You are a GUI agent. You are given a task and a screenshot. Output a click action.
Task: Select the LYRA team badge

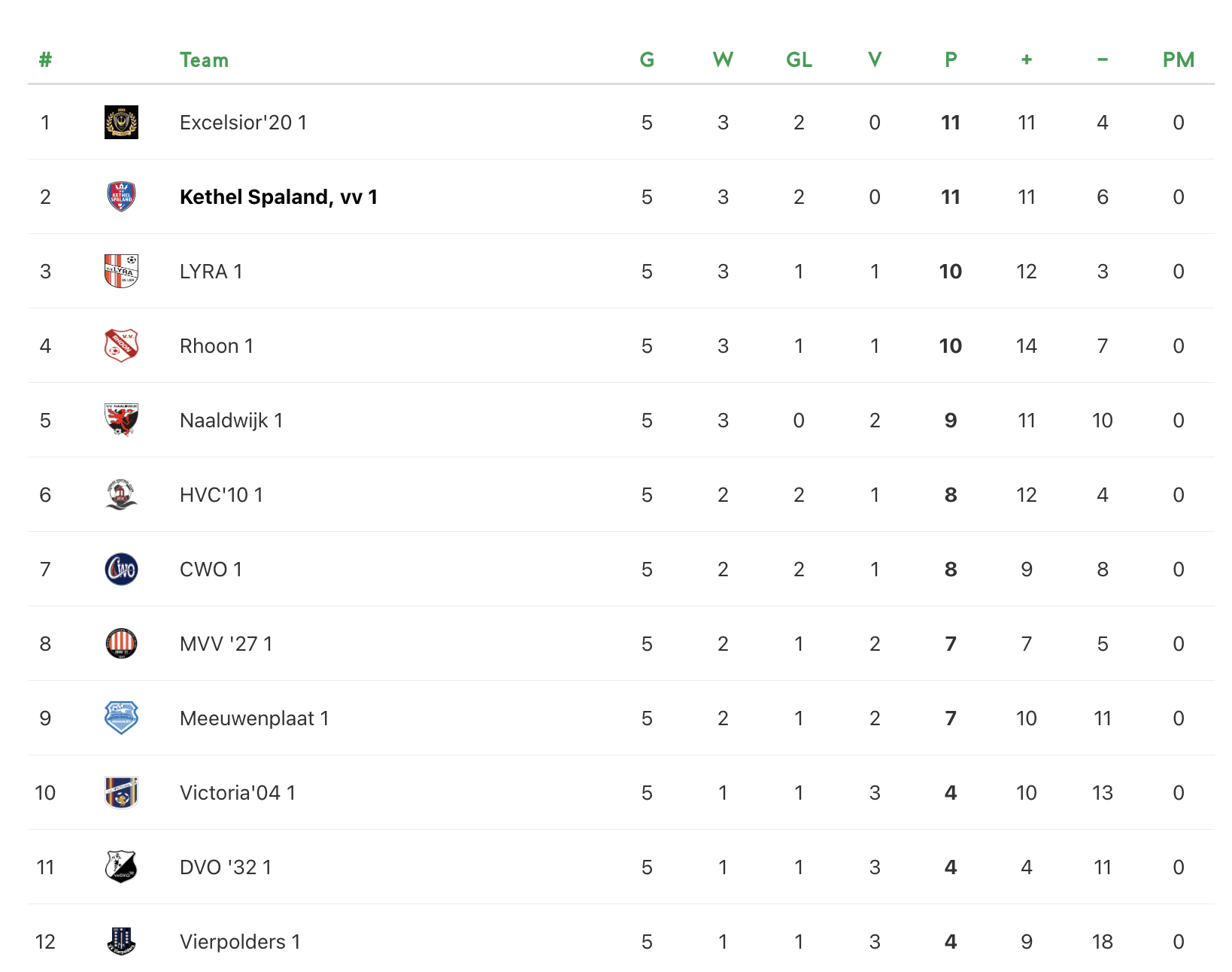(121, 271)
